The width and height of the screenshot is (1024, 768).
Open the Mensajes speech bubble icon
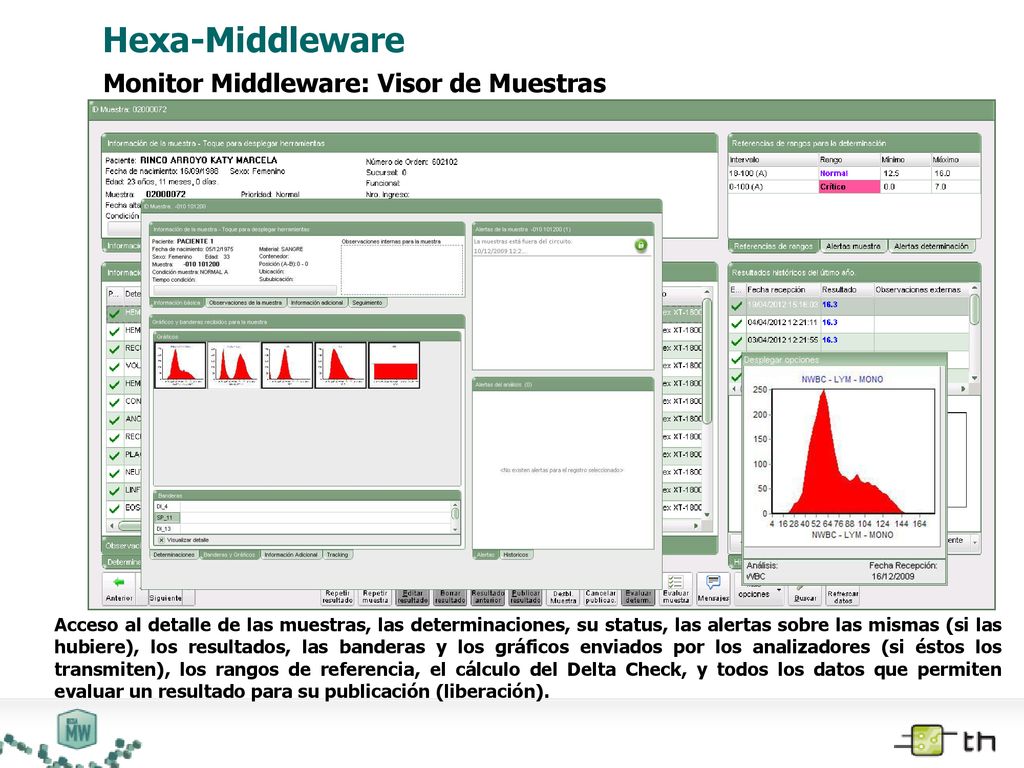(713, 581)
